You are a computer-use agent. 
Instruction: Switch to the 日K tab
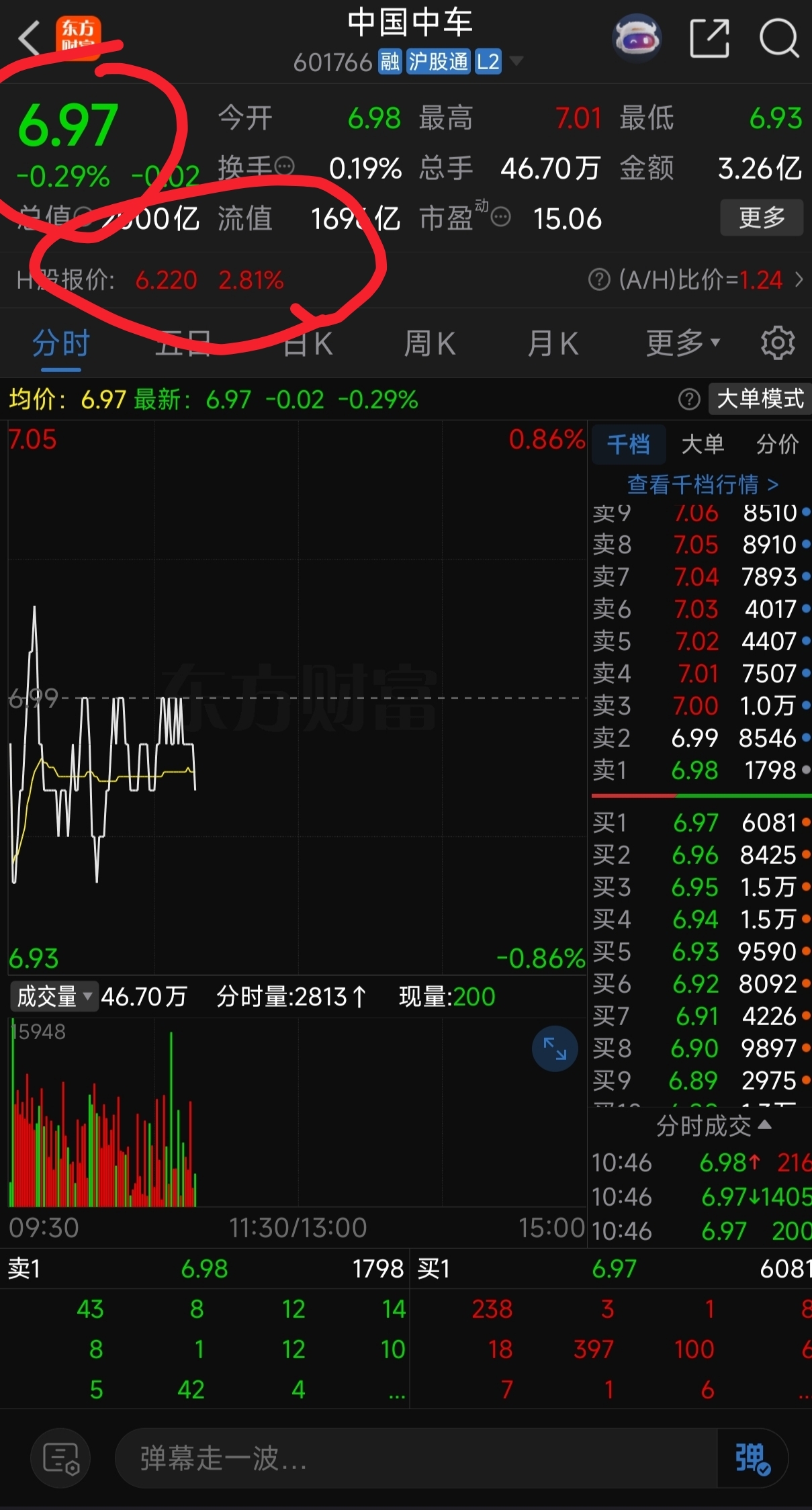(x=307, y=343)
